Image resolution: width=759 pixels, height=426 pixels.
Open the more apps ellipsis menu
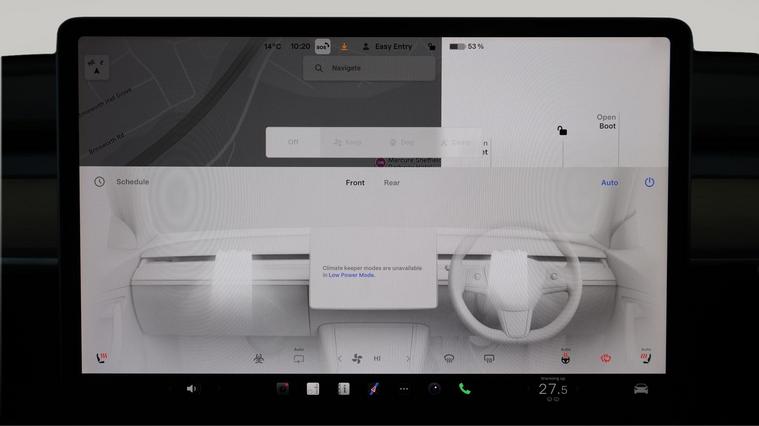coord(404,389)
